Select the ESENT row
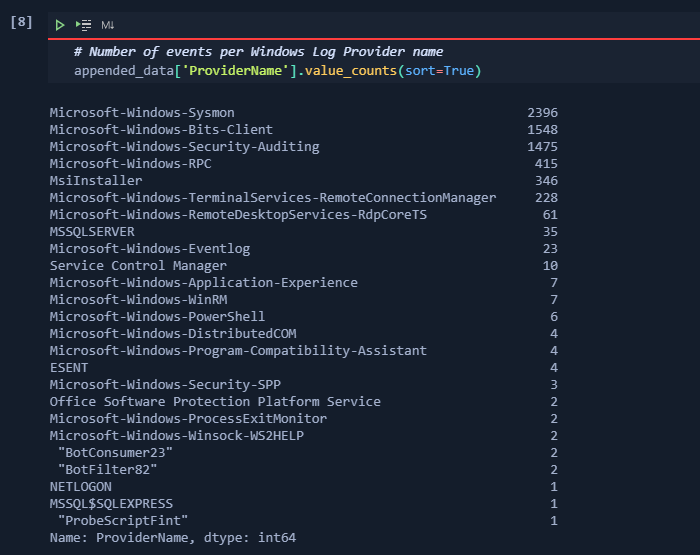700x555 pixels. (304, 367)
